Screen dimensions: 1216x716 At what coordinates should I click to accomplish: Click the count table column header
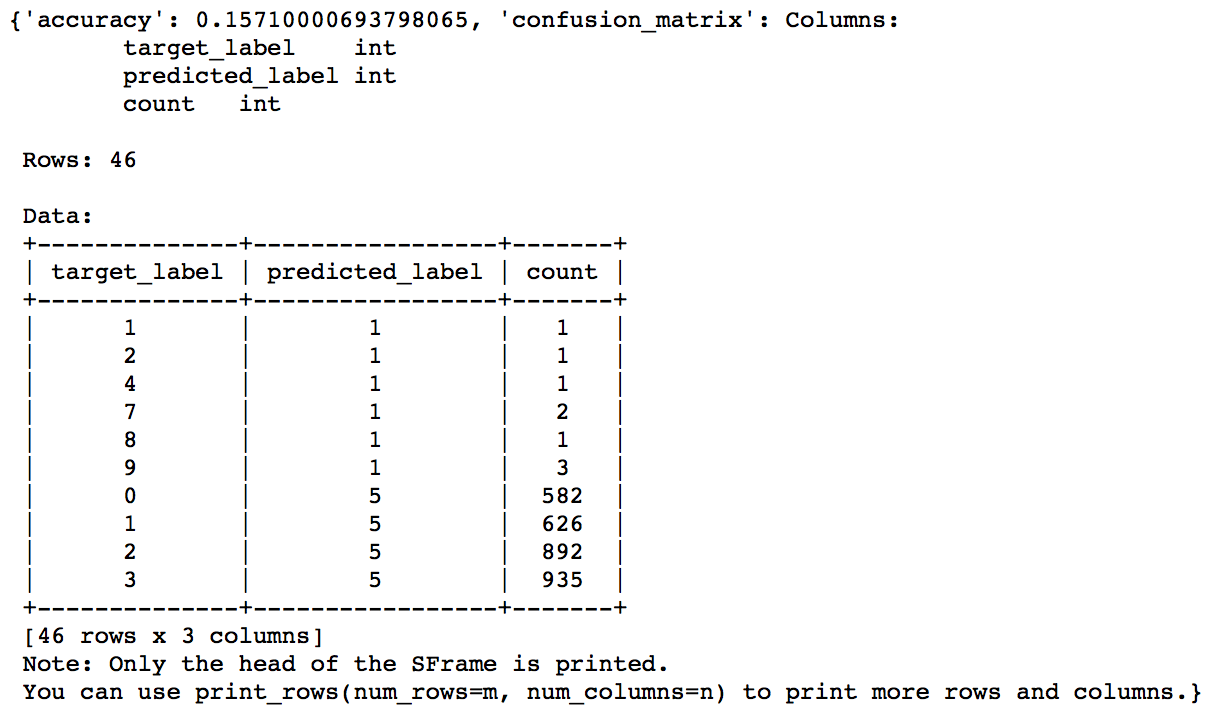[x=562, y=272]
